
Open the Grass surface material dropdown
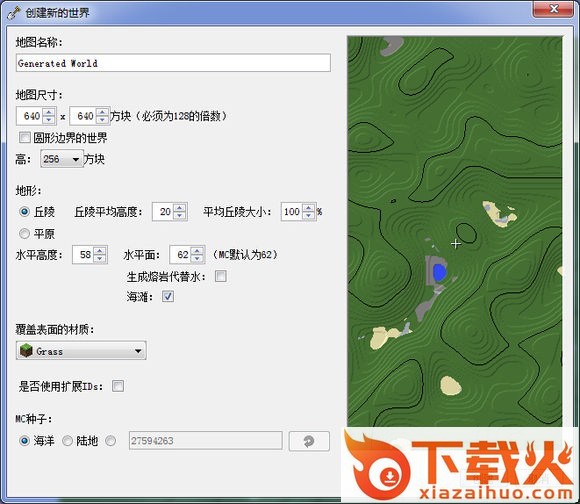[x=81, y=351]
